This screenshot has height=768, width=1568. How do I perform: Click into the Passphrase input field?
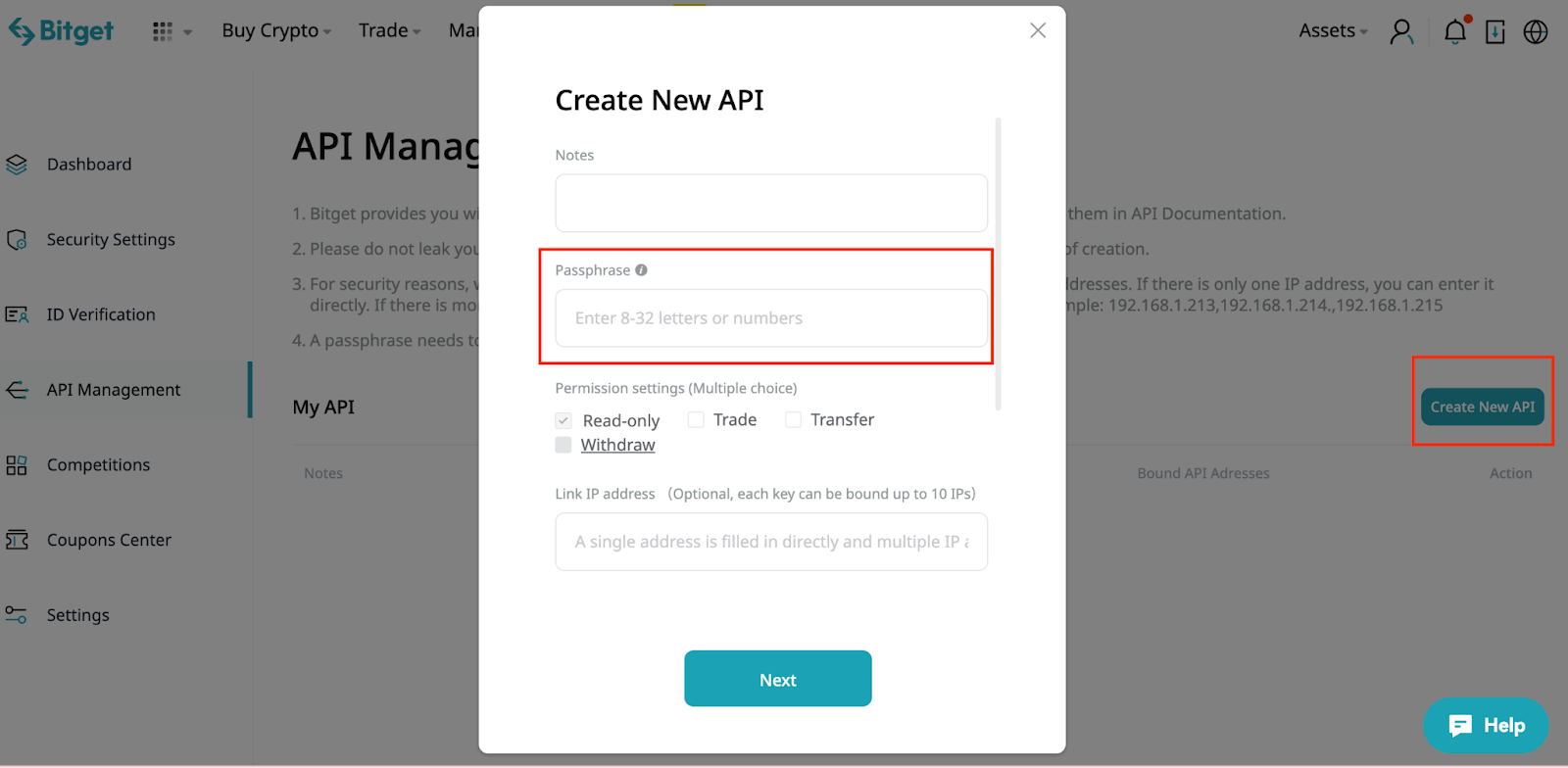[771, 318]
